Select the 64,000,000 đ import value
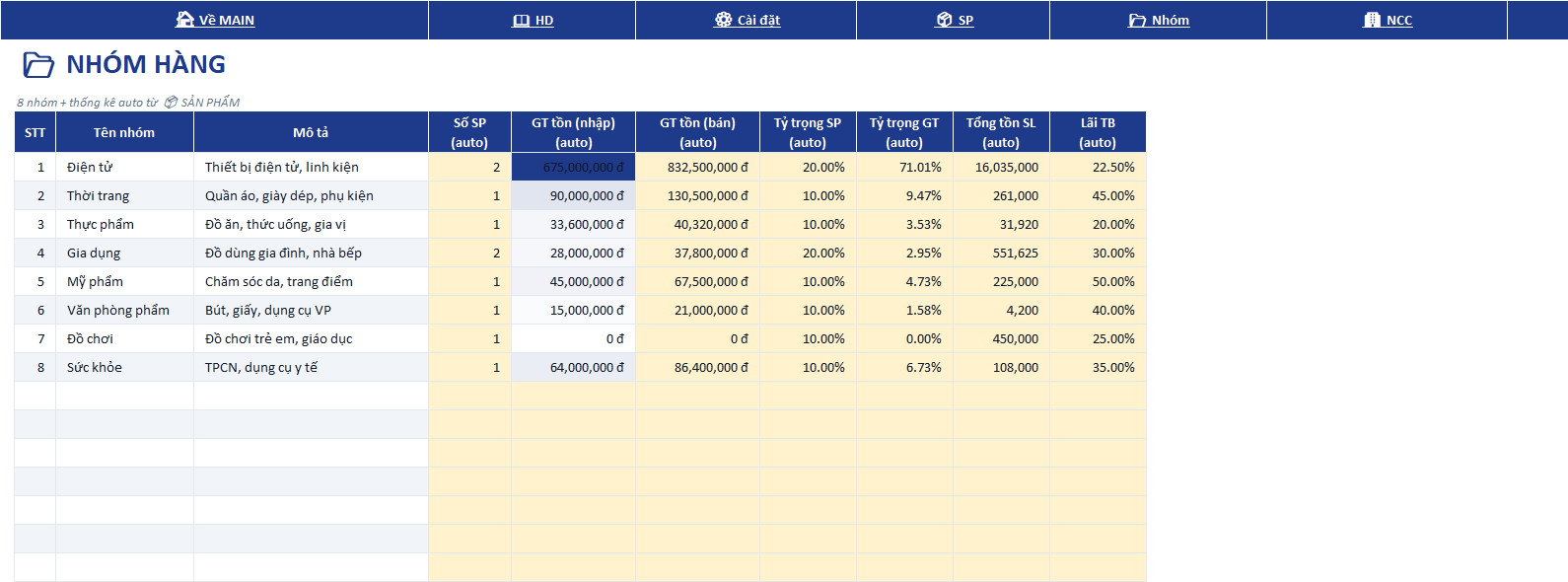Viewport: 1568px width, 582px height. [x=573, y=368]
